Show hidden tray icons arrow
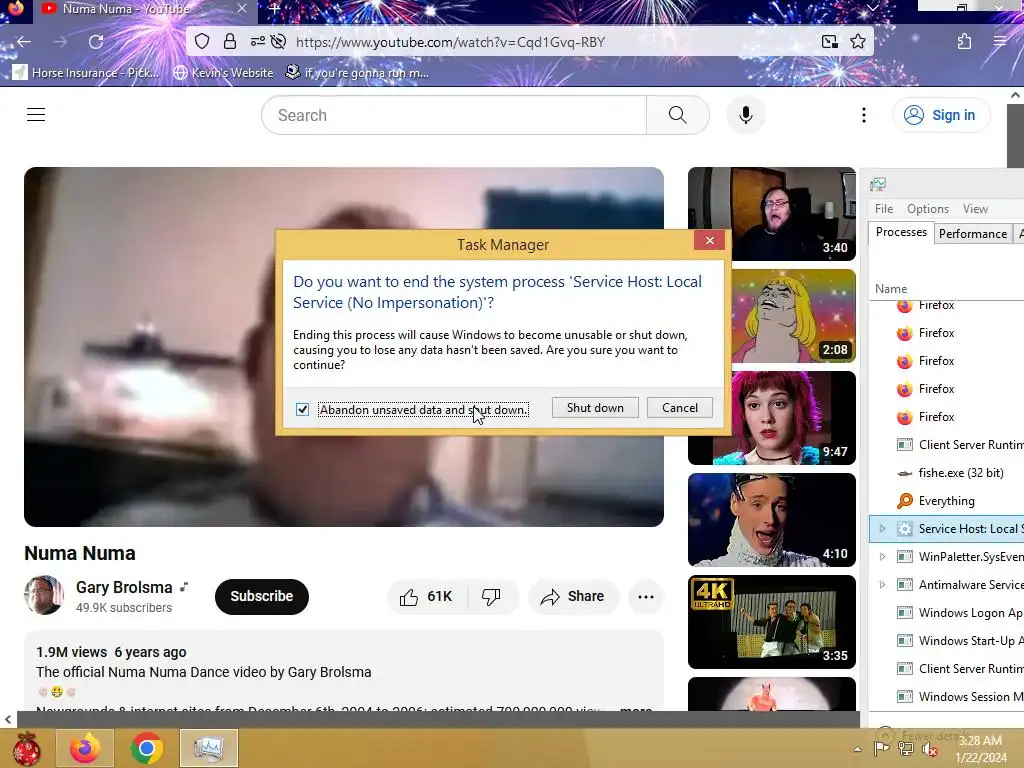The image size is (1024, 768). pos(857,749)
